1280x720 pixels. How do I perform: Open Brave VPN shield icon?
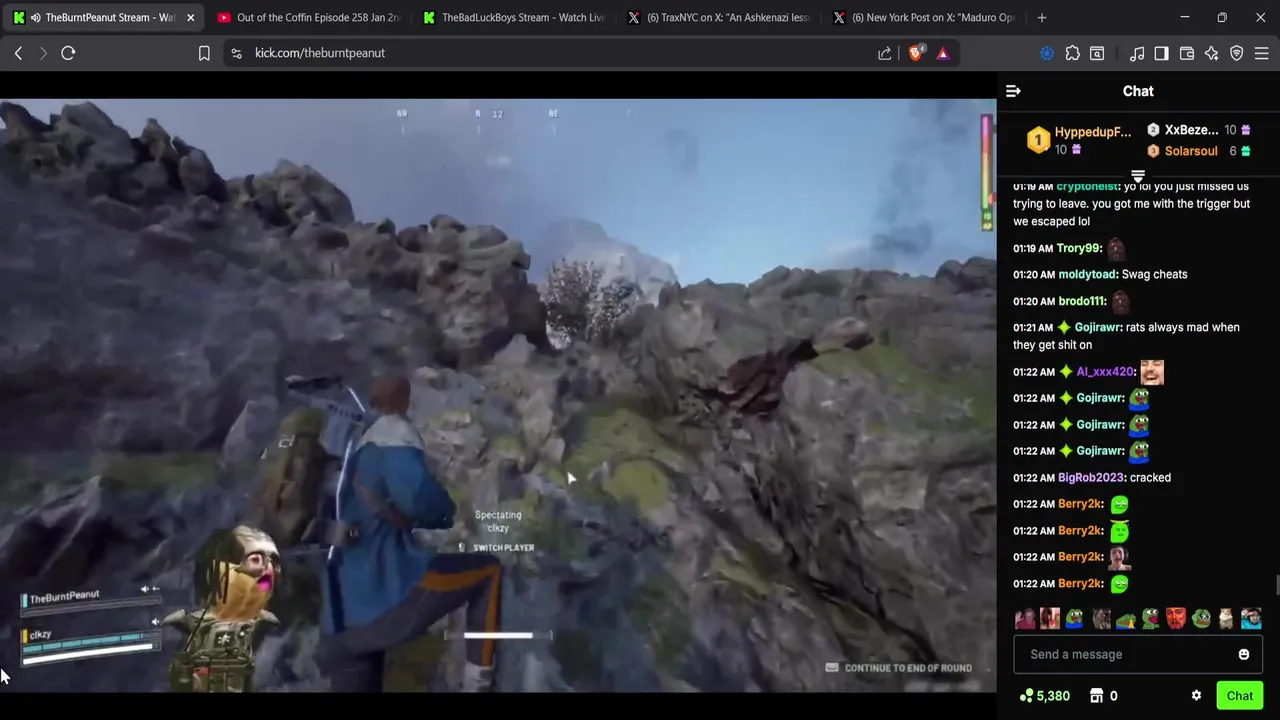[x=1237, y=53]
